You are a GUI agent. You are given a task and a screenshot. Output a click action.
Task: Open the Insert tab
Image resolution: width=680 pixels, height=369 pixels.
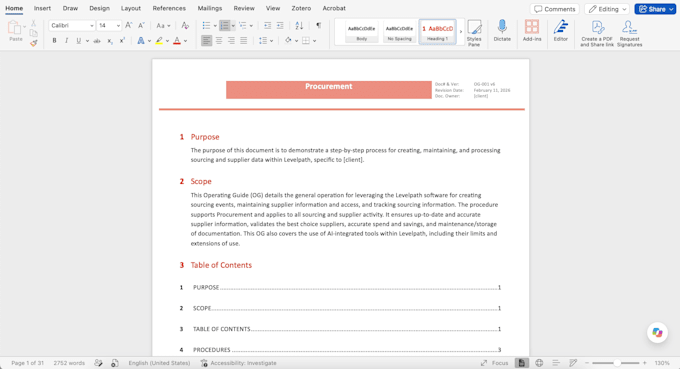(x=42, y=8)
